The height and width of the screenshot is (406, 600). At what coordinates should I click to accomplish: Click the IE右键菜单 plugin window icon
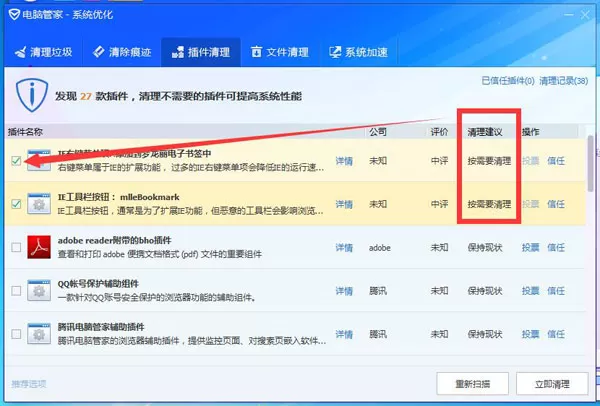(39, 160)
